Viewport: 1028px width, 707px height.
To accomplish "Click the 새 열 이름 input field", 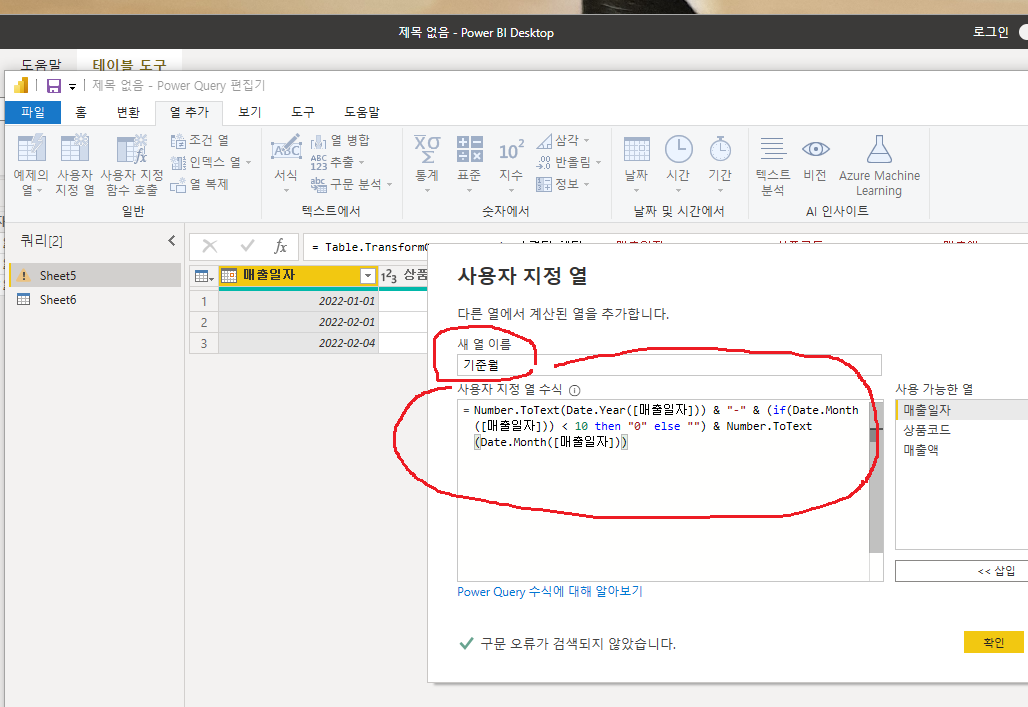I will [669, 365].
